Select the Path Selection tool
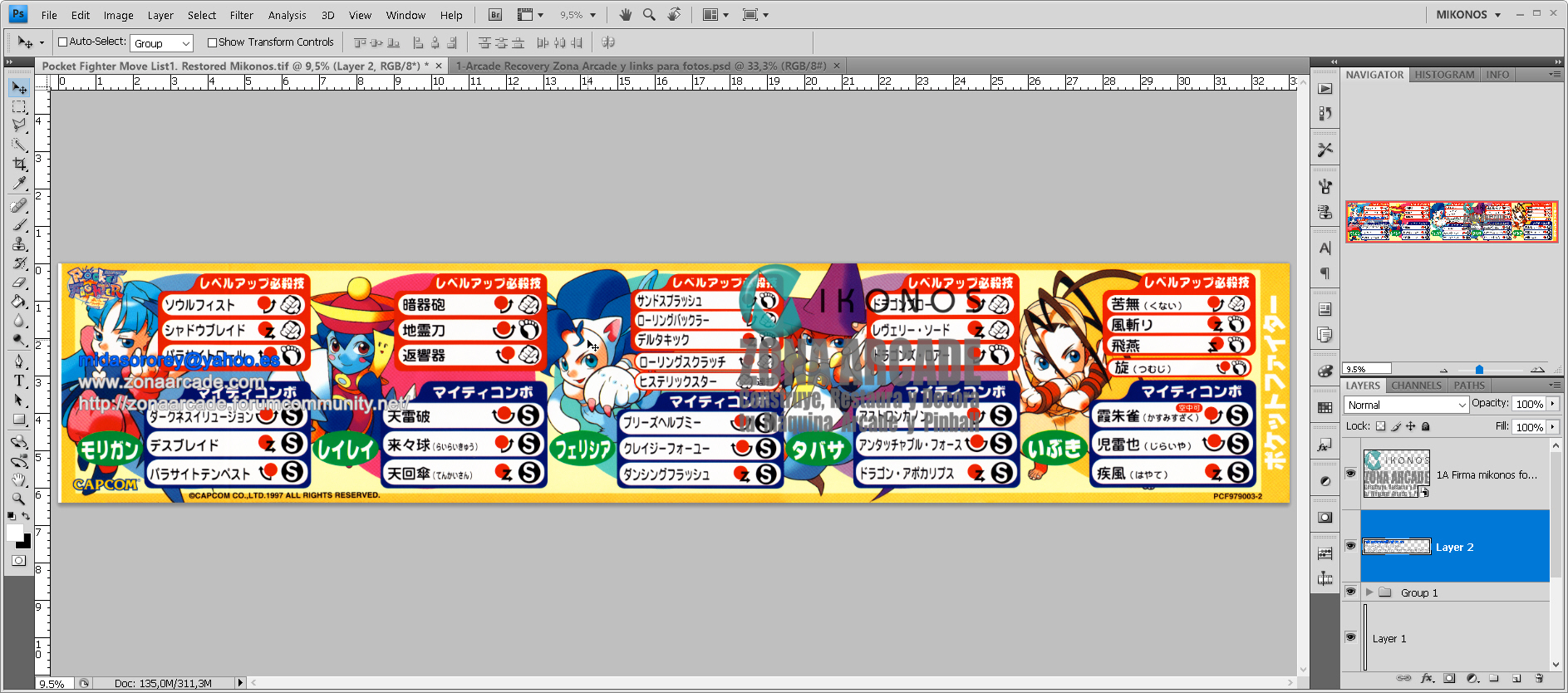This screenshot has width=1568, height=693. point(19,401)
